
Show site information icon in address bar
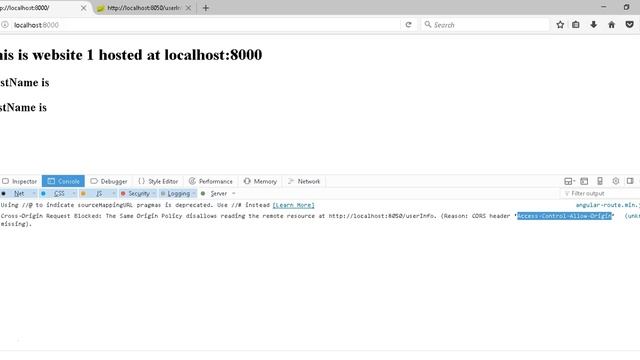pyautogui.click(x=4, y=25)
